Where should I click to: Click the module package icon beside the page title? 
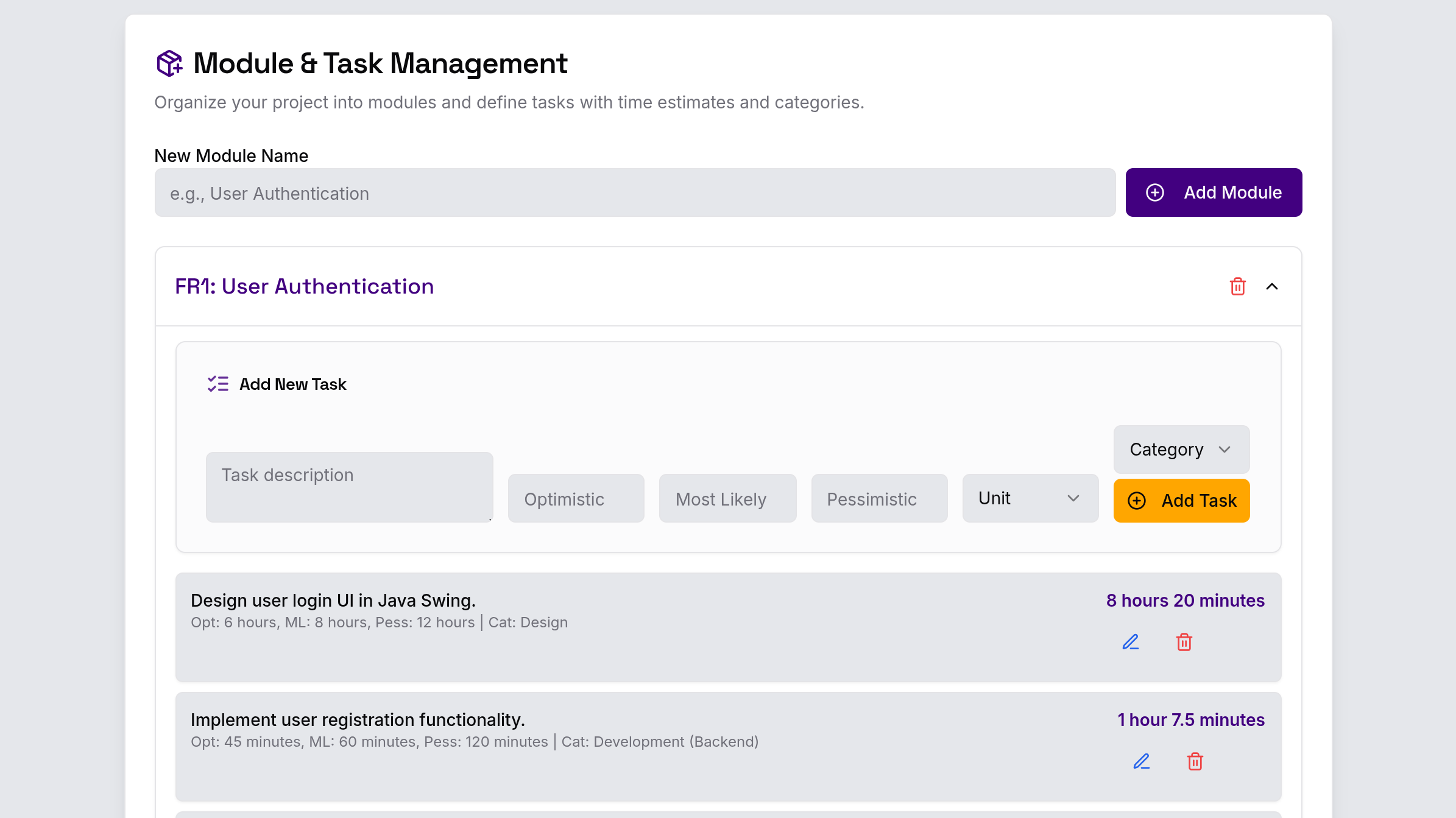click(169, 63)
